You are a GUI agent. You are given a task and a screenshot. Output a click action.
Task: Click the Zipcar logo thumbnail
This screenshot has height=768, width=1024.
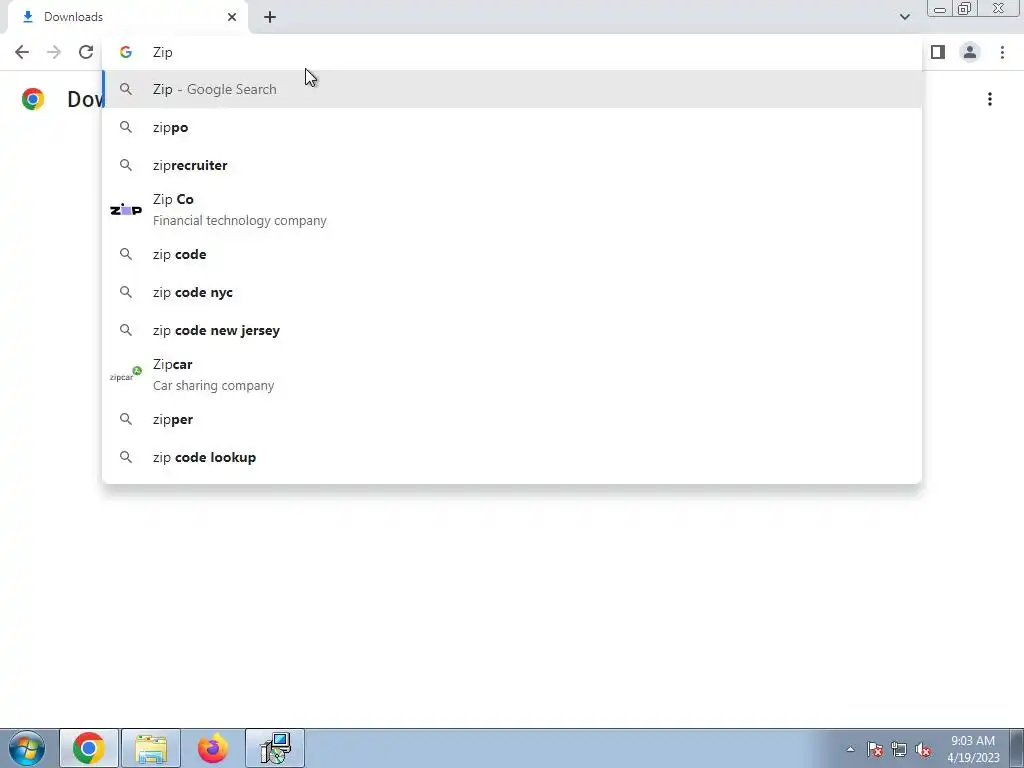tap(125, 374)
